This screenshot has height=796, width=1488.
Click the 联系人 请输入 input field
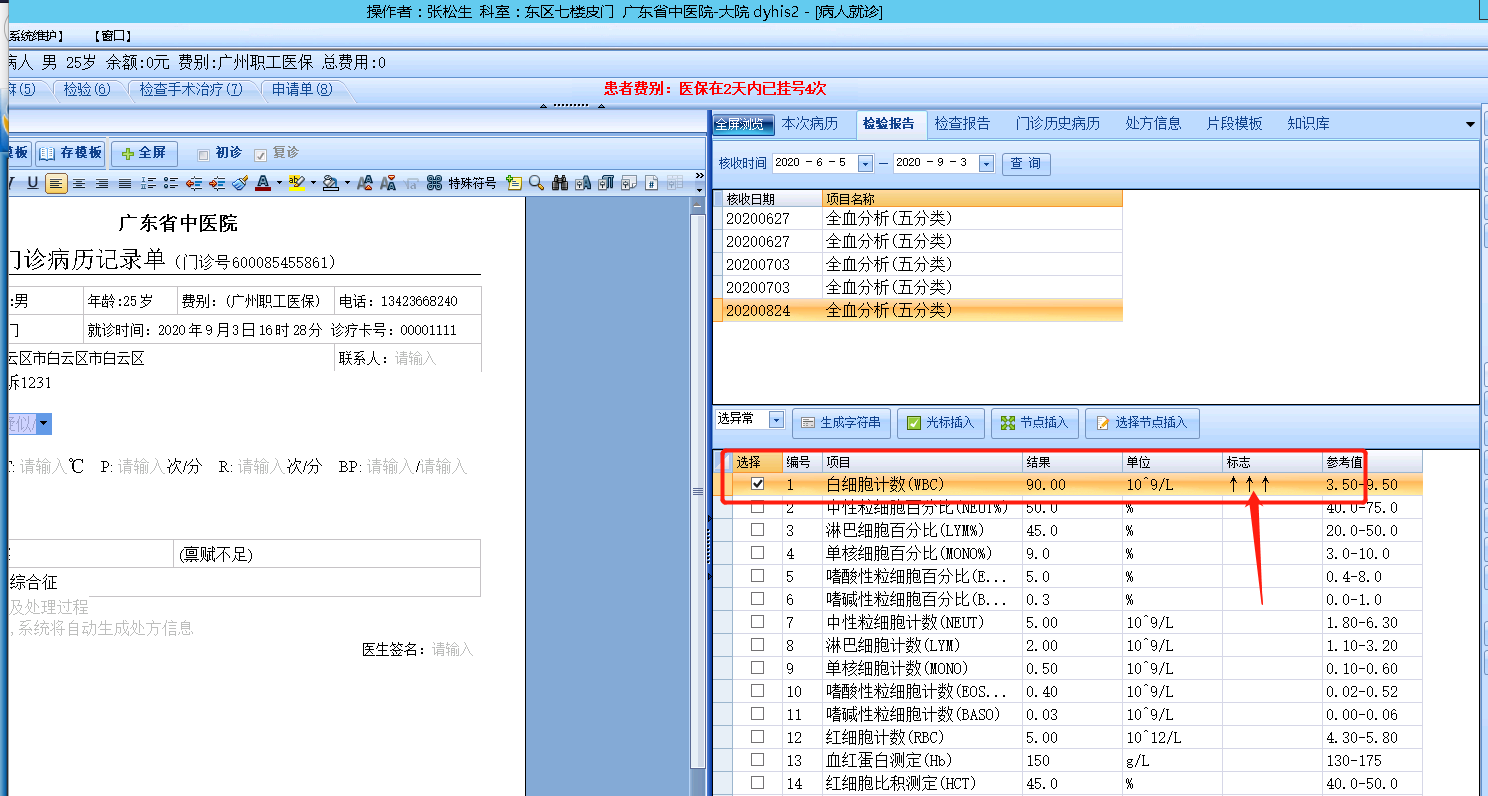pyautogui.click(x=415, y=358)
